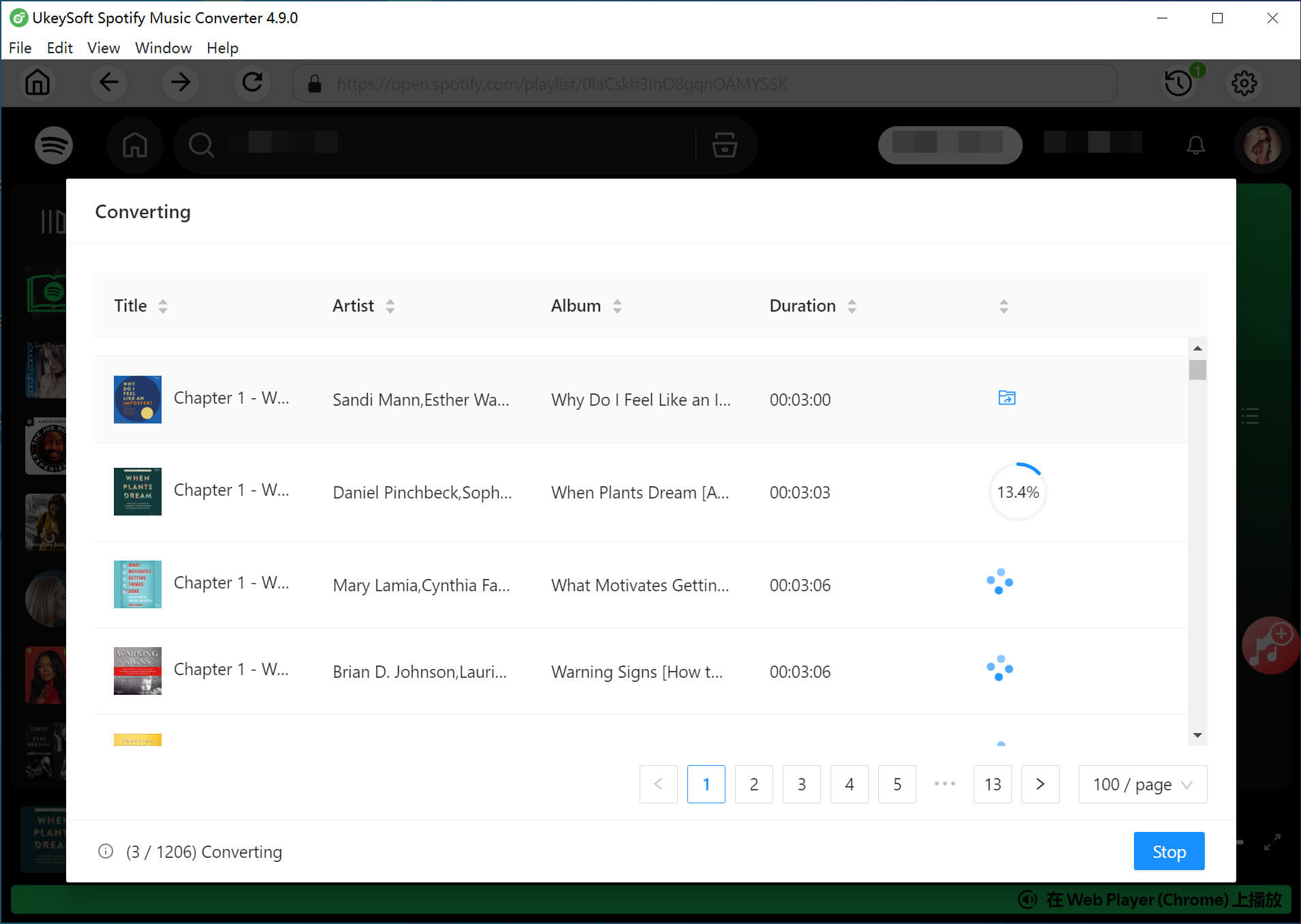Click the What Motivates cover thumbnail
This screenshot has width=1301, height=924.
point(138,584)
